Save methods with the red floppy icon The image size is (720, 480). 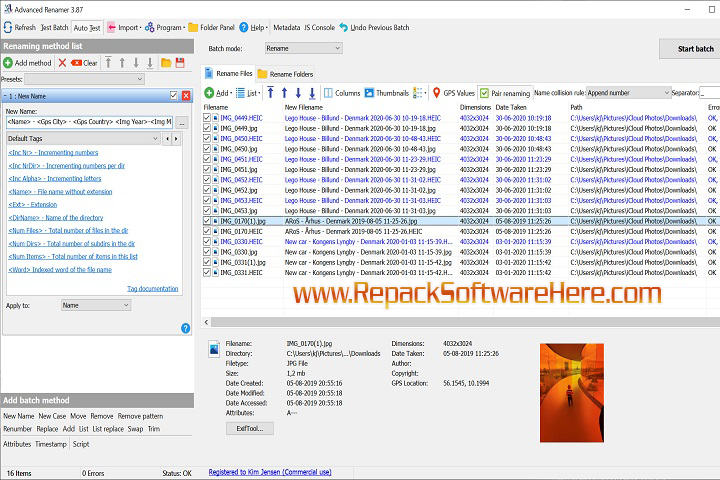180,63
